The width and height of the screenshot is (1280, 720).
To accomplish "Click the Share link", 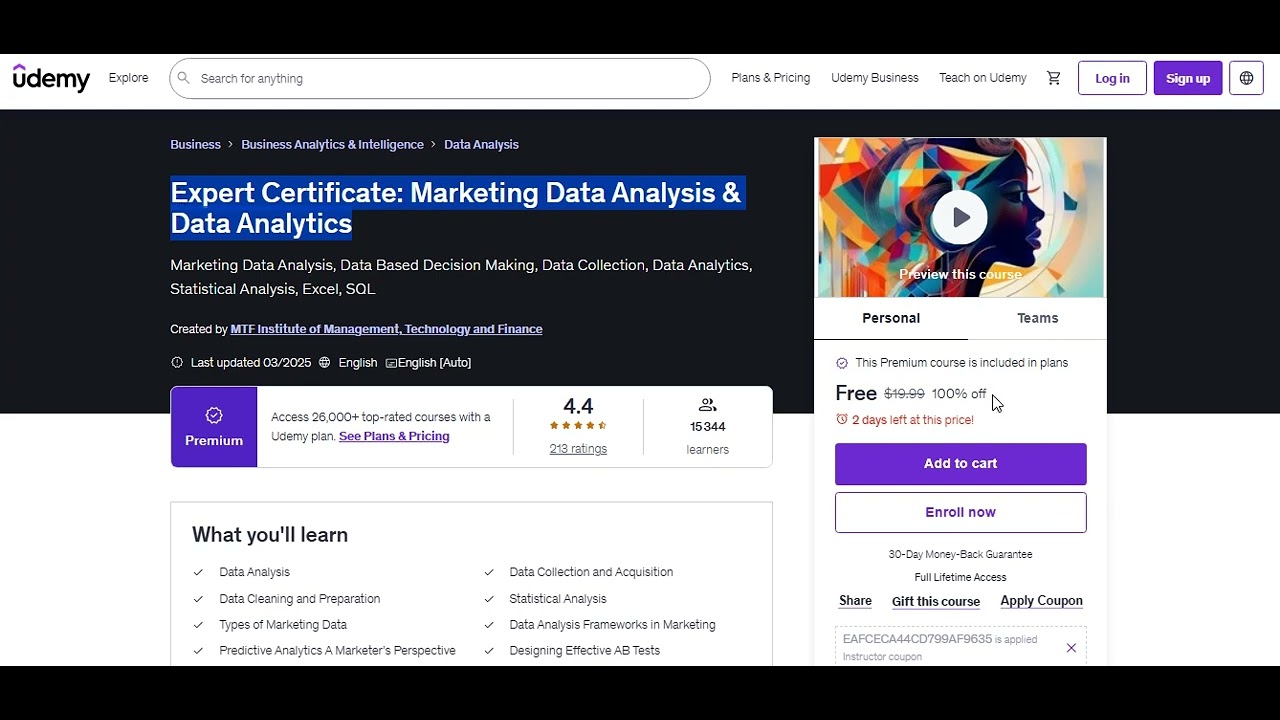I will [x=855, y=601].
